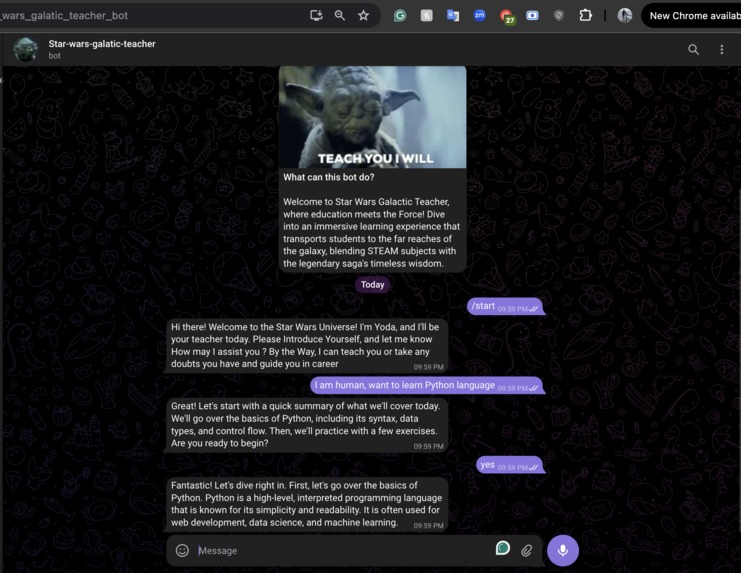This screenshot has height=573, width=741.
Task: Open the Zoom extension icon
Action: coord(479,15)
